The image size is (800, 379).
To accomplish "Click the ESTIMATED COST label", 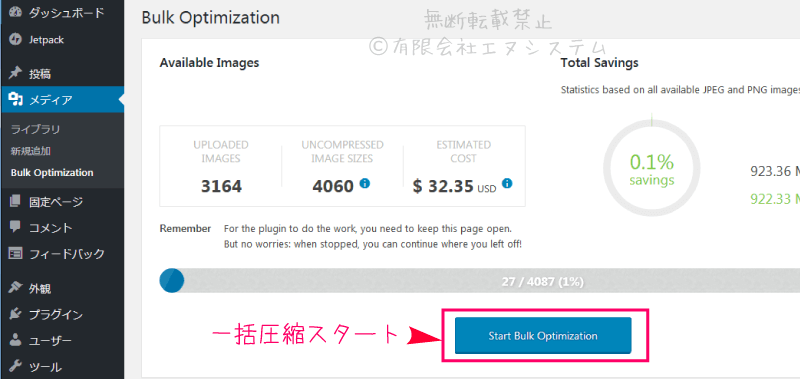I will click(463, 151).
